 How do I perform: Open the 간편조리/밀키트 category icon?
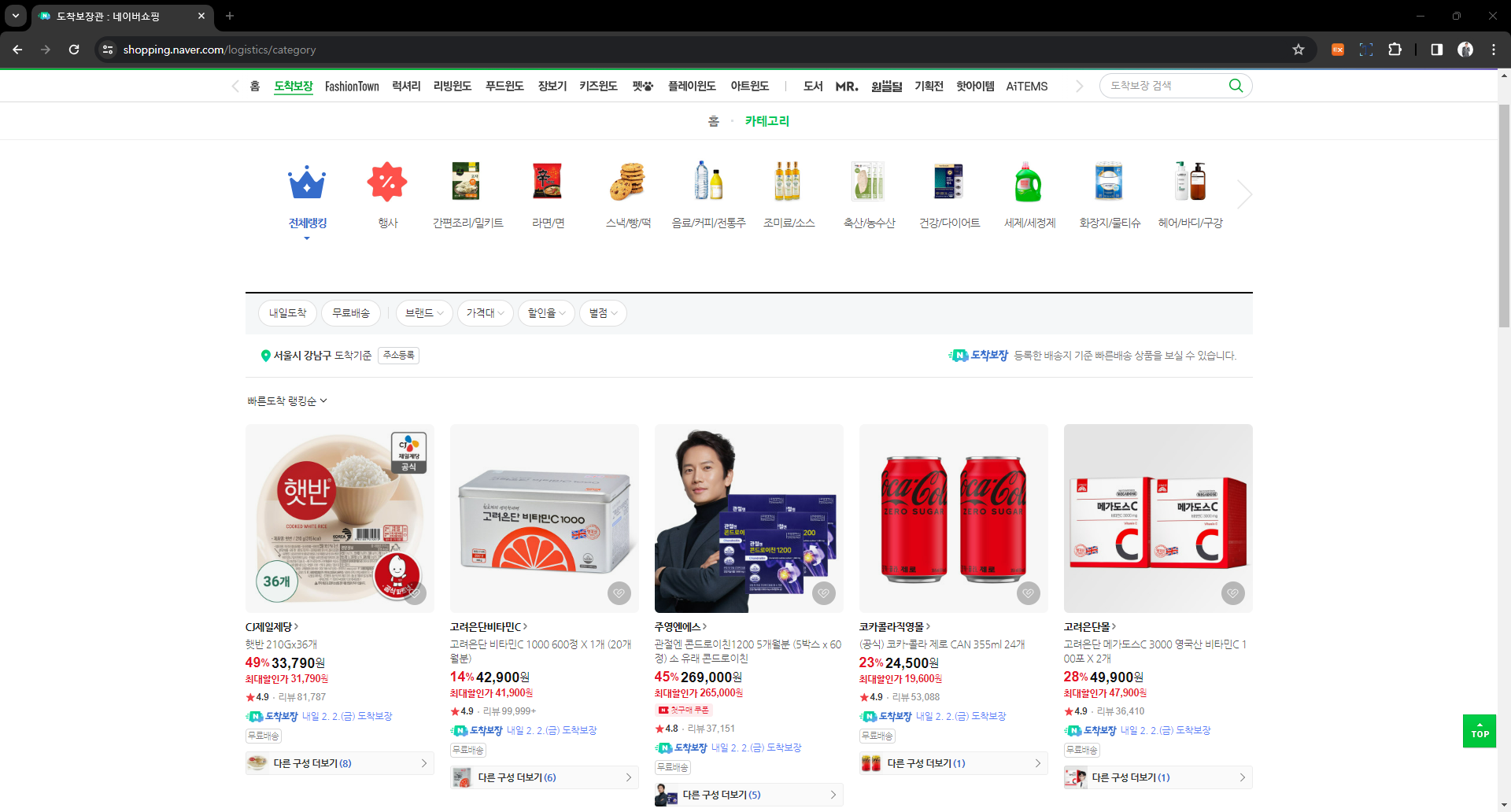[x=467, y=182]
